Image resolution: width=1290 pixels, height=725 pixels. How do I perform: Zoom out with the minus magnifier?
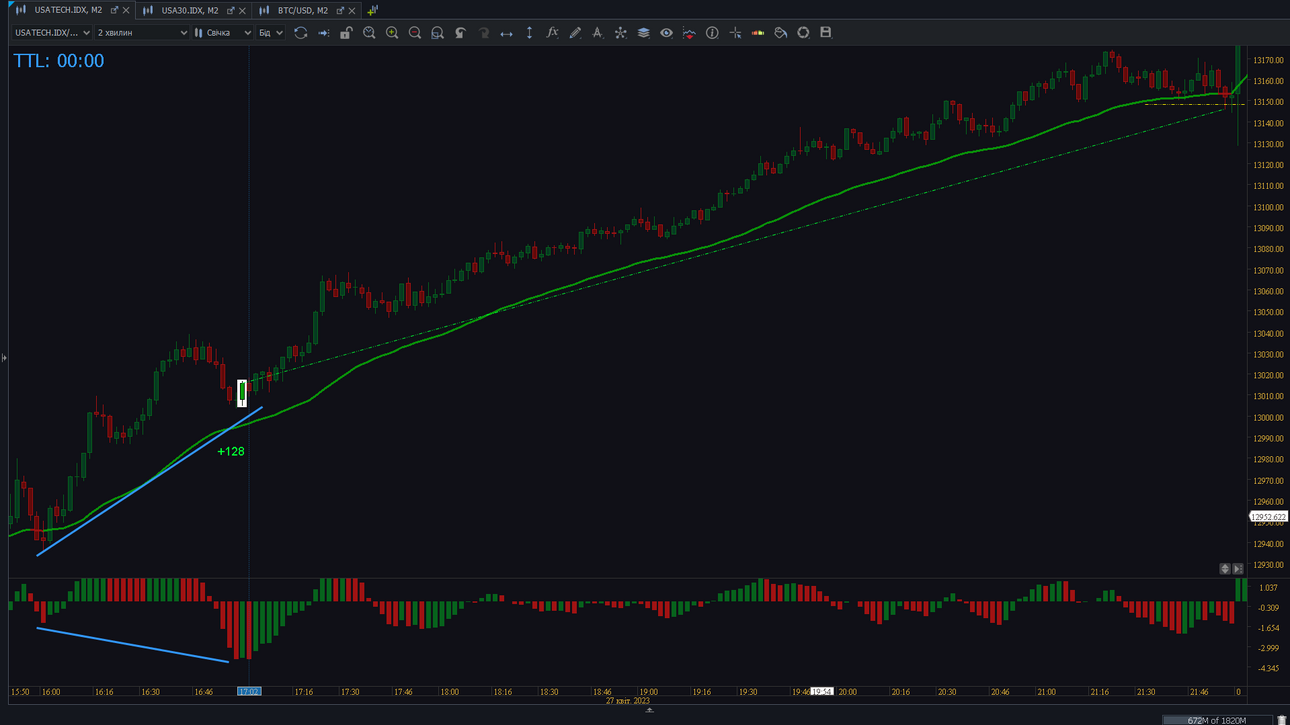point(415,33)
